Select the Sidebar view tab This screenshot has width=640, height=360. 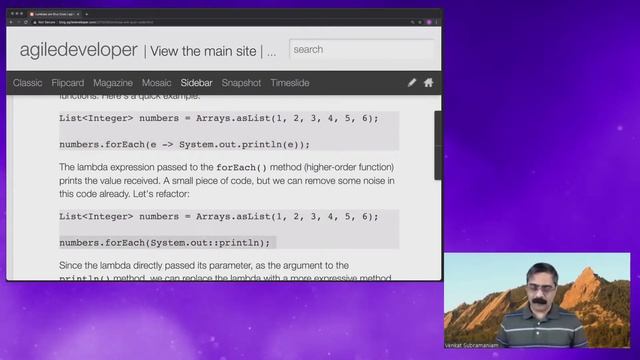tap(196, 83)
